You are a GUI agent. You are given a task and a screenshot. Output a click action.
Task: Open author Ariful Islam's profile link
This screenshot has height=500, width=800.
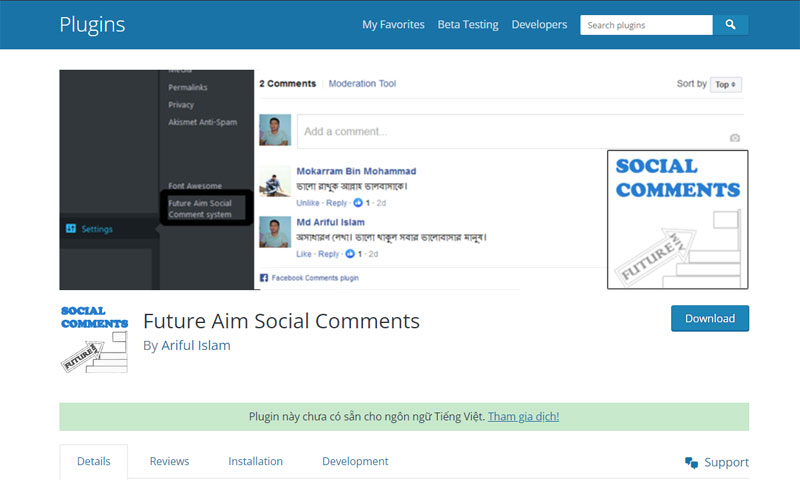(x=196, y=345)
